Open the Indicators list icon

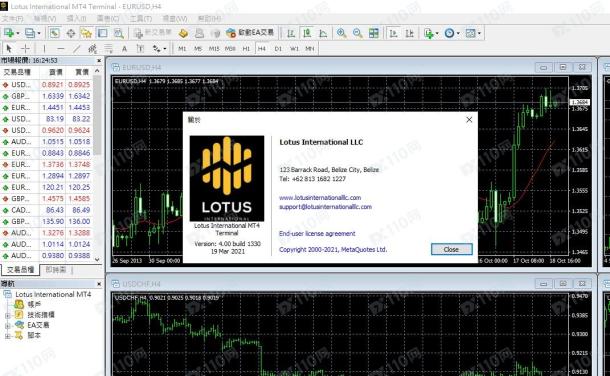[x=428, y=33]
